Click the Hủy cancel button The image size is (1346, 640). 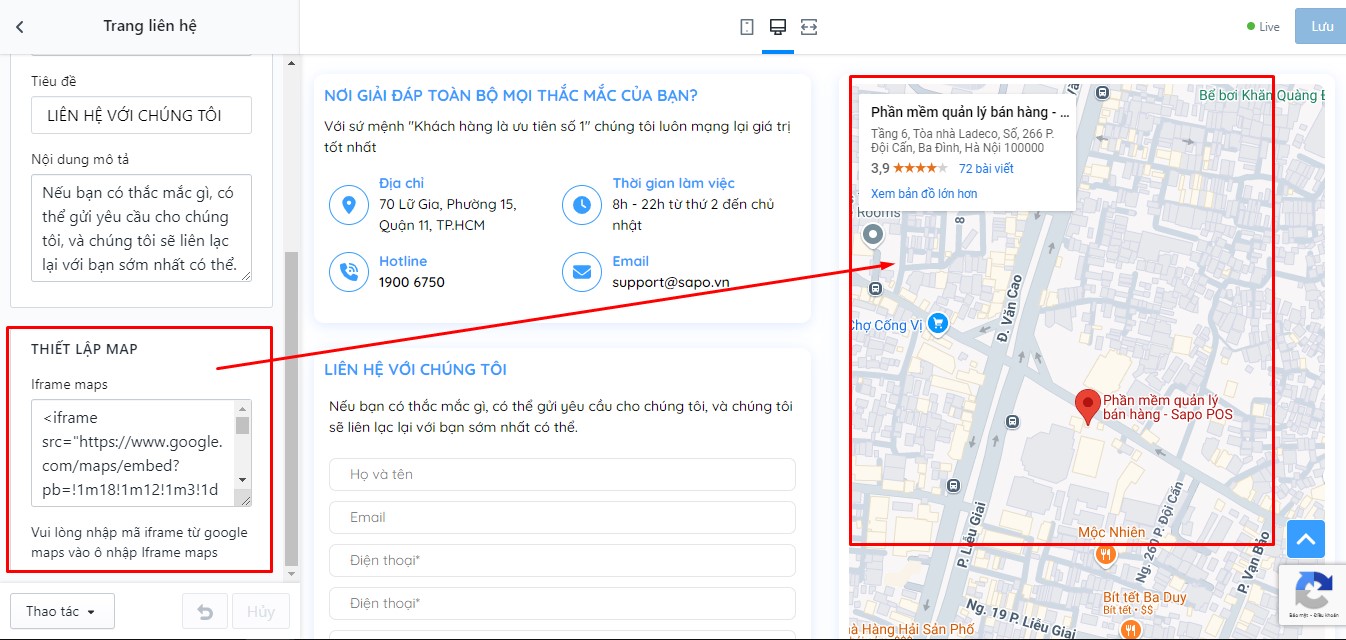point(261,611)
